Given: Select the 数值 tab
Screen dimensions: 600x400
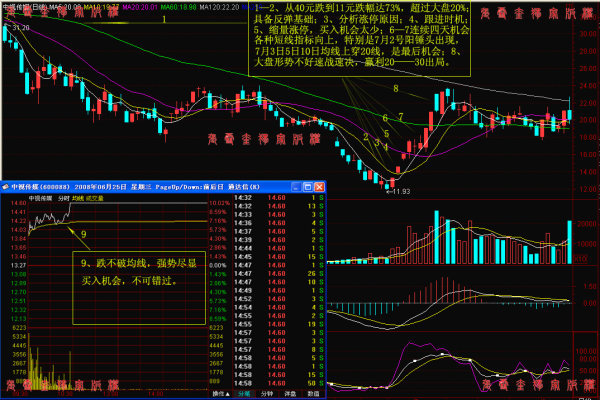Looking at the screenshot, I should 313,394.
